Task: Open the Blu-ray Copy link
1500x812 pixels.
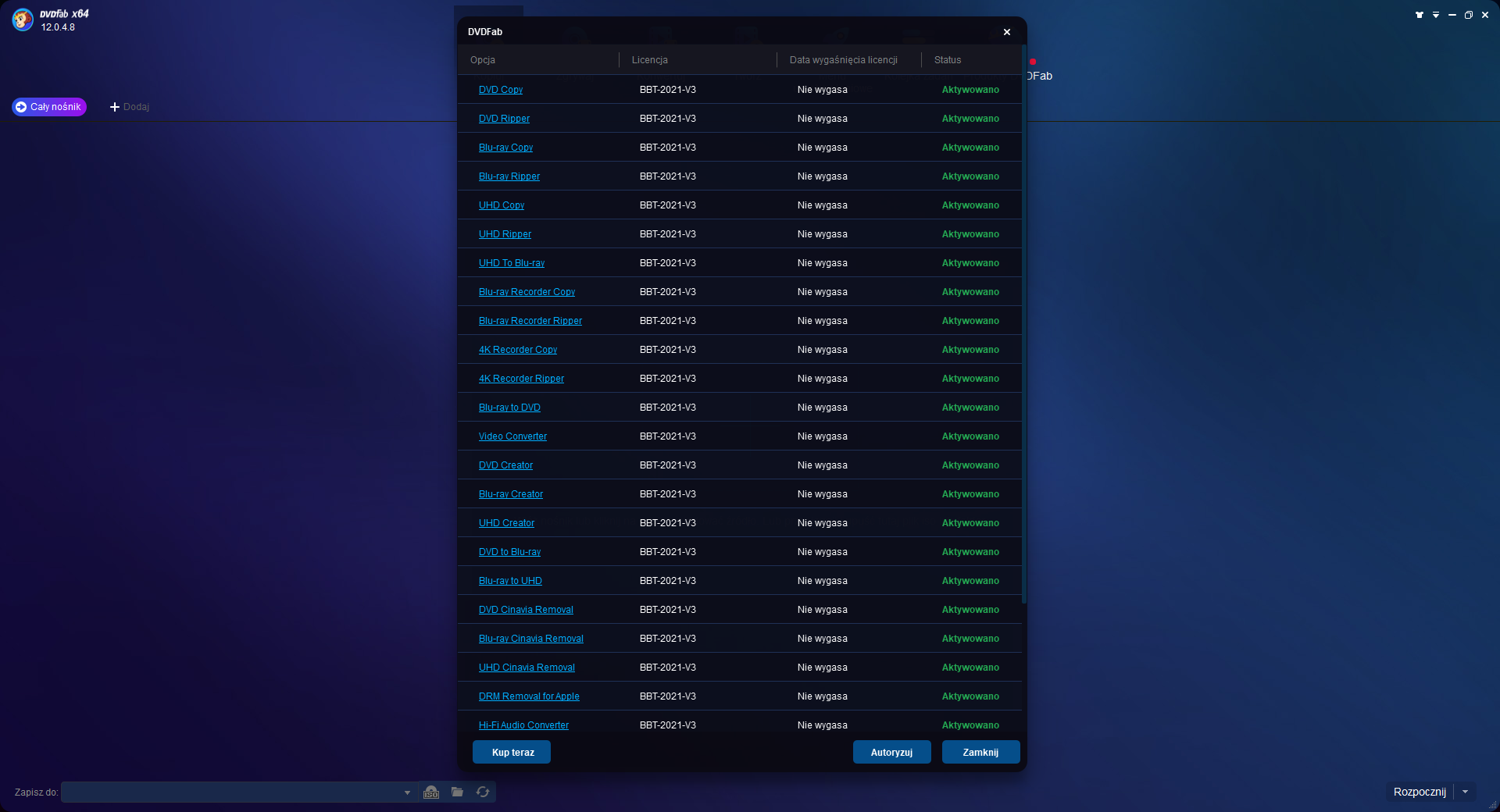Action: point(505,148)
